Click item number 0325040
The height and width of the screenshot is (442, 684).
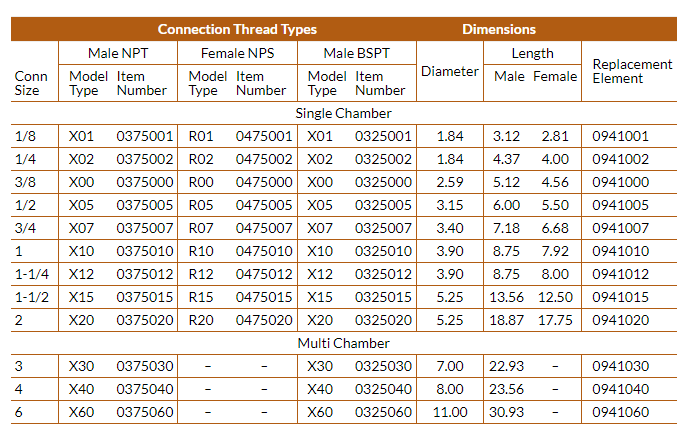click(x=383, y=389)
